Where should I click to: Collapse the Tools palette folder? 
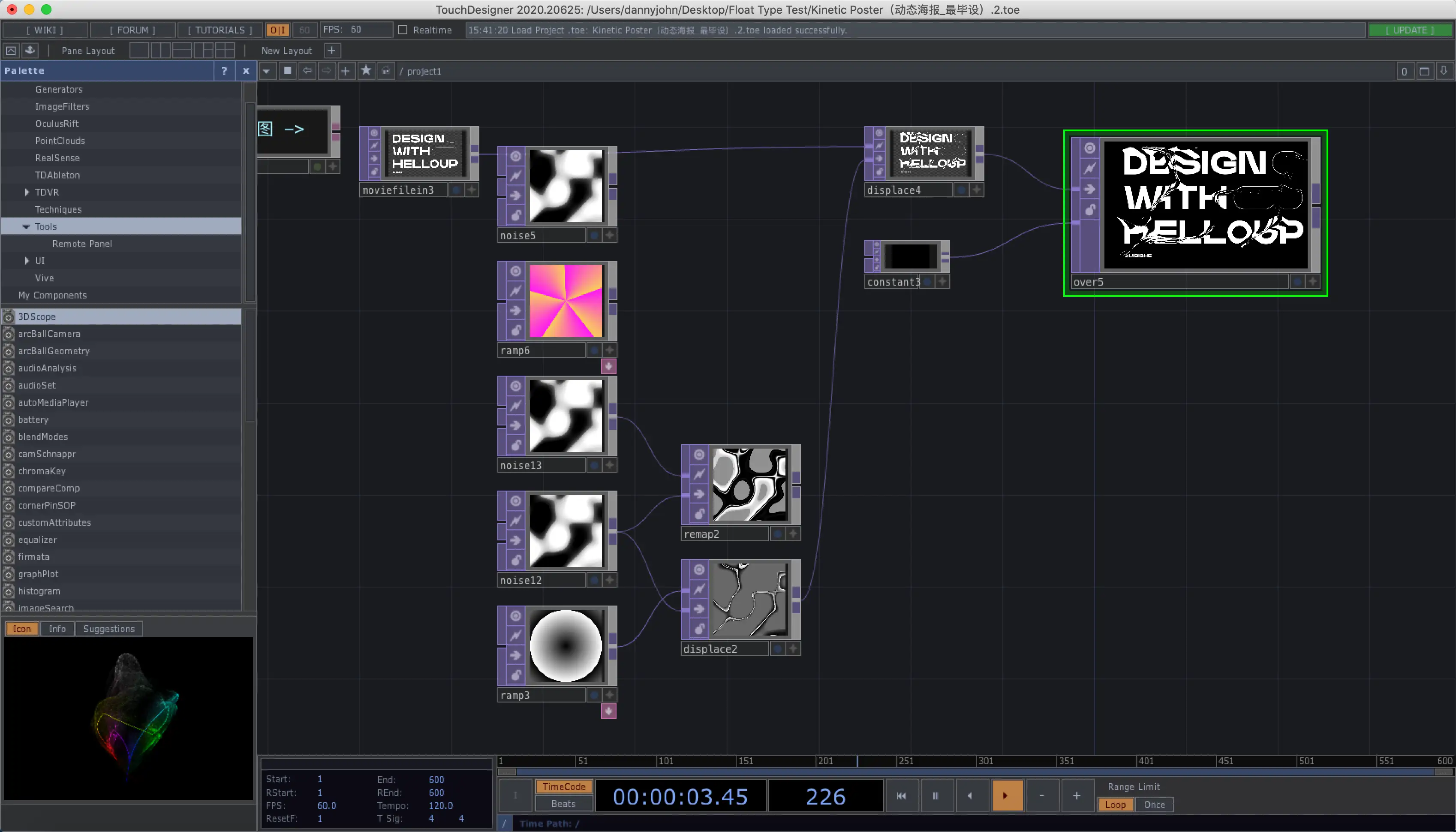click(x=26, y=226)
